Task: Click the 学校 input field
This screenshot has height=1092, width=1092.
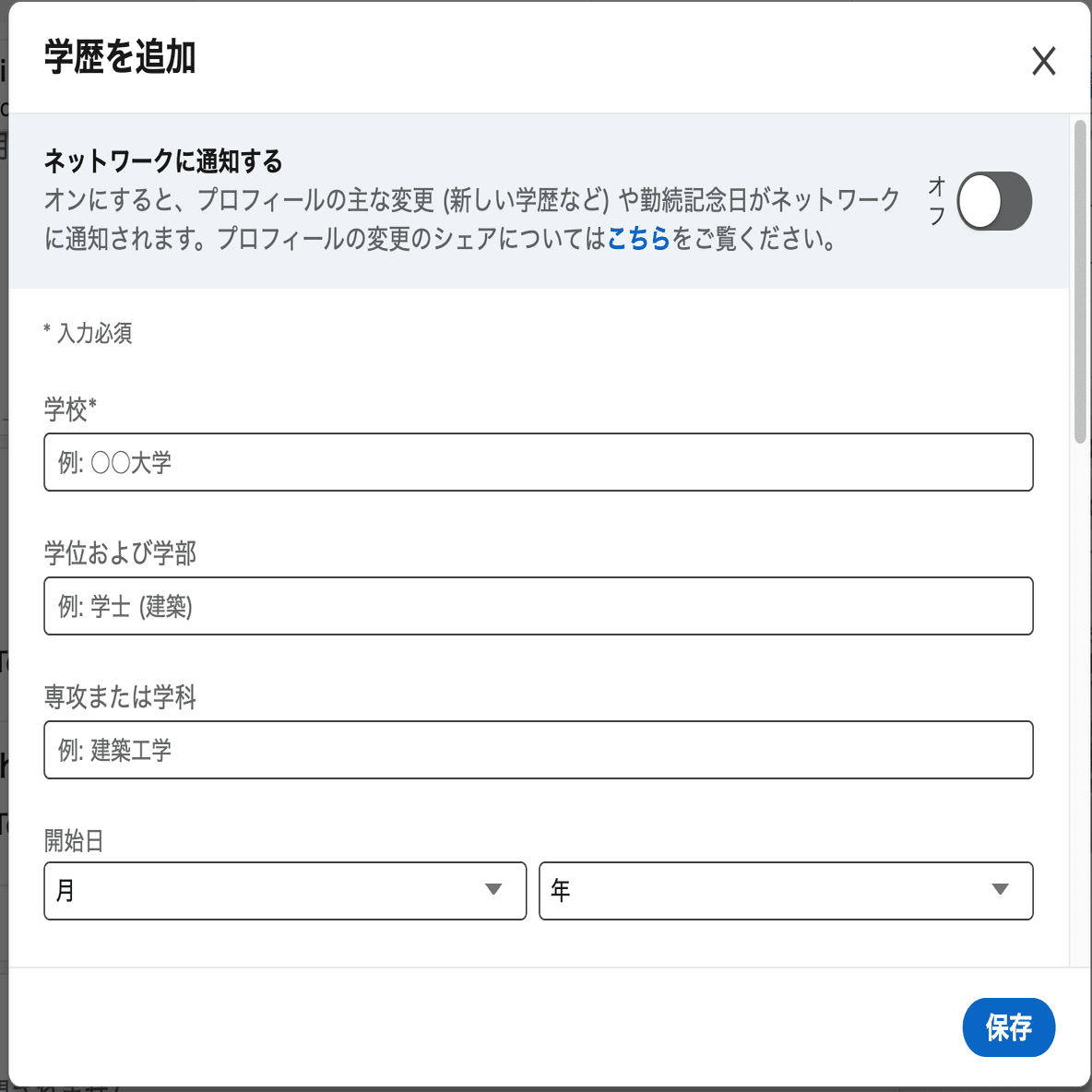Action: pyautogui.click(x=539, y=462)
